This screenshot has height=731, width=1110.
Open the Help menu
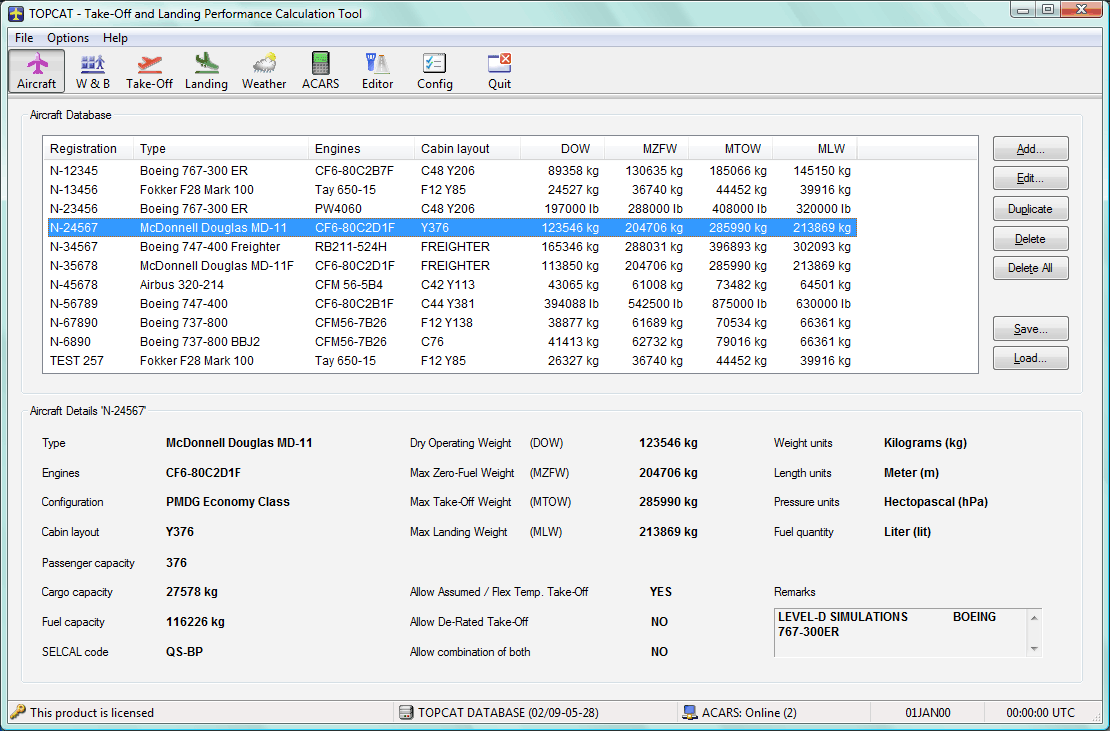point(115,38)
